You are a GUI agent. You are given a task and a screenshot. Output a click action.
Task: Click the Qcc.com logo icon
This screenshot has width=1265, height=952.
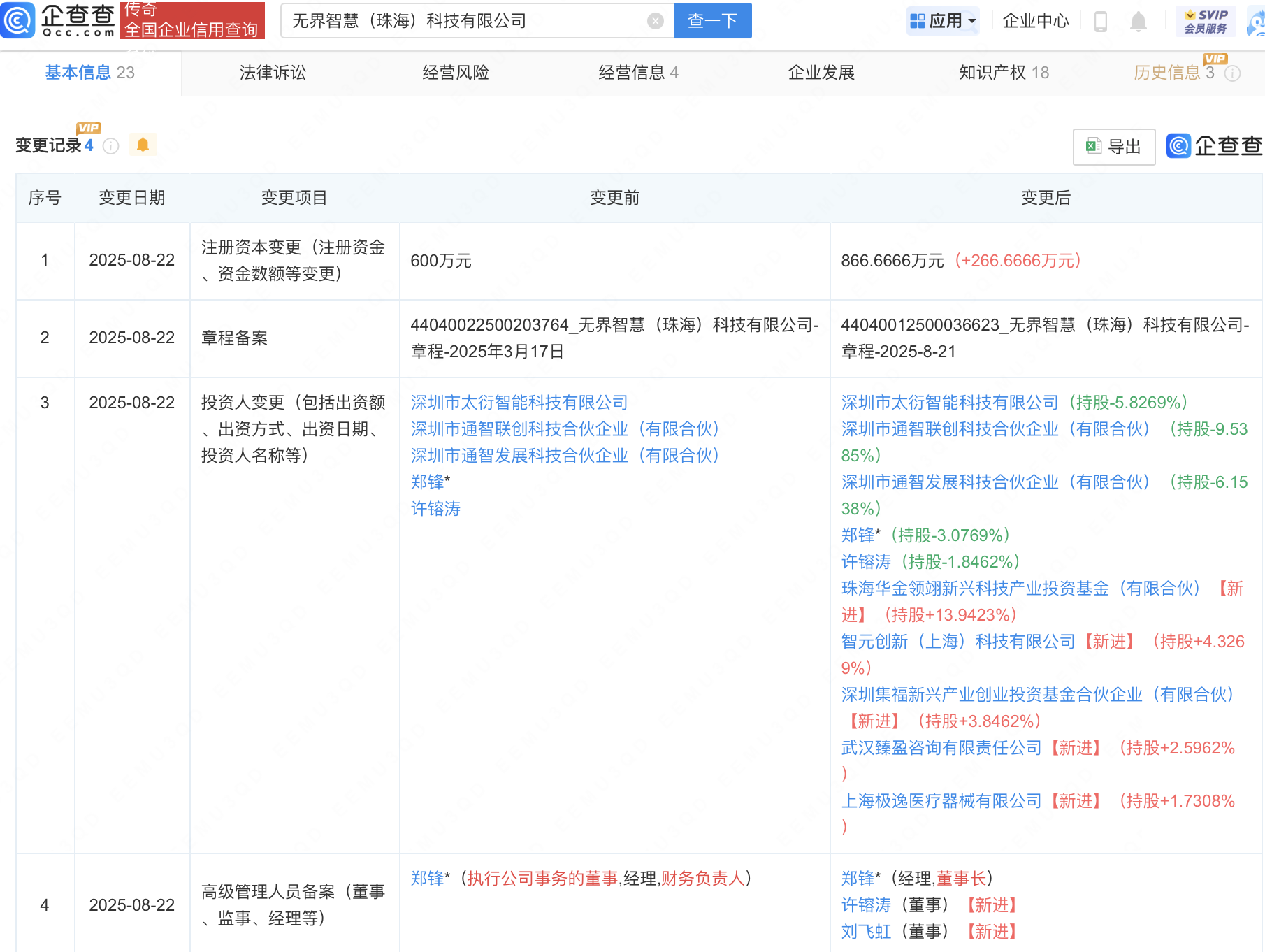tap(17, 20)
